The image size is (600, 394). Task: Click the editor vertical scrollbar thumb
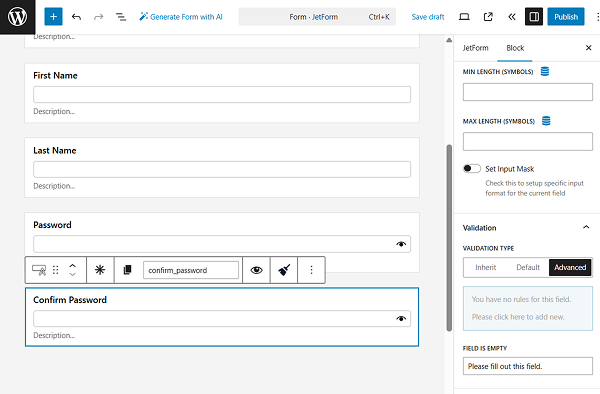point(449,238)
